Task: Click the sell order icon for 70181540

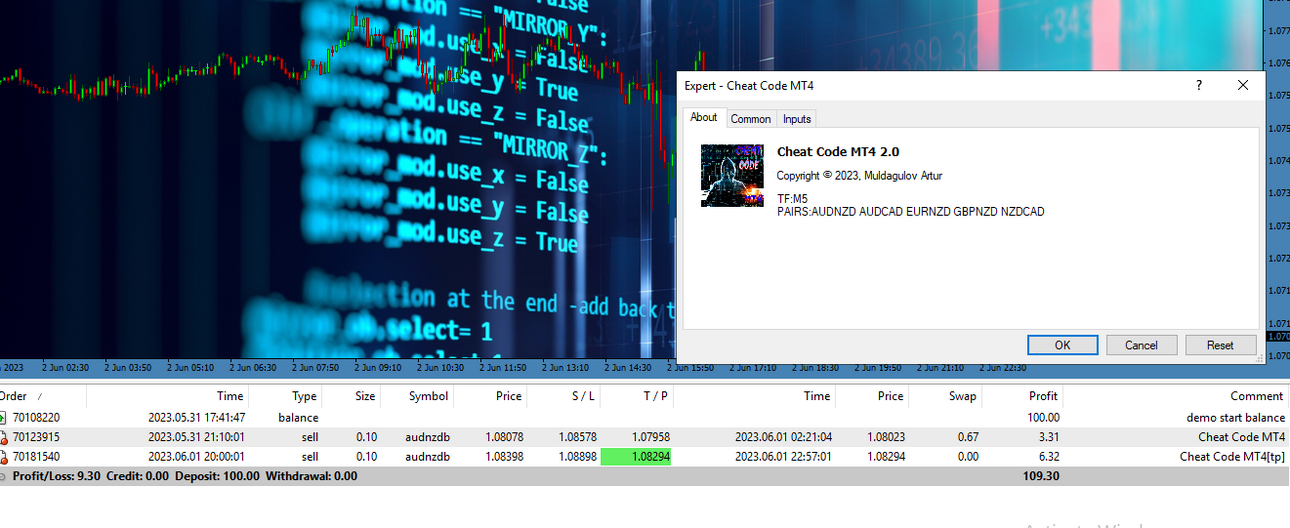Action: [3, 456]
